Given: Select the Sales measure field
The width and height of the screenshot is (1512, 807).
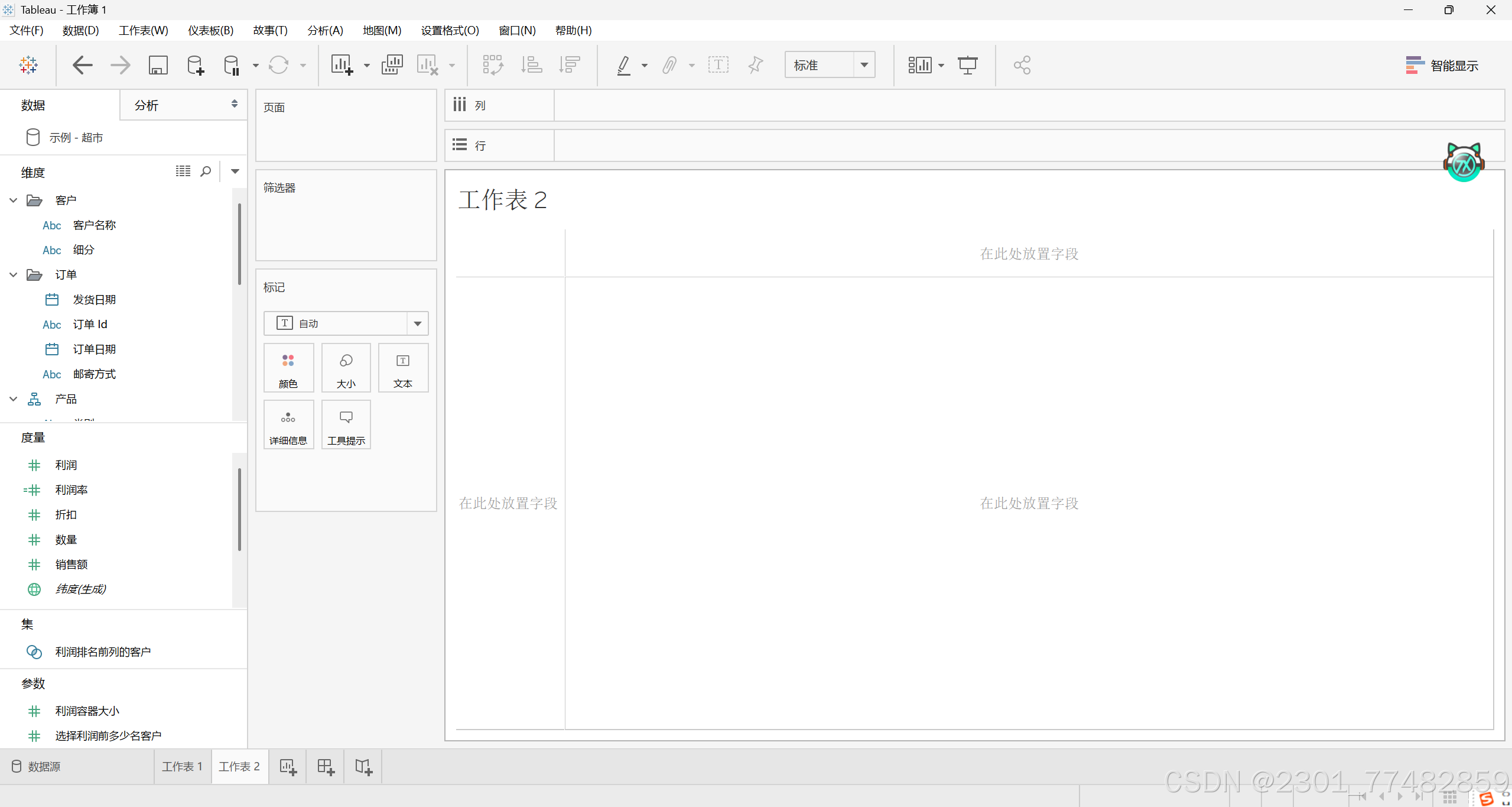Looking at the screenshot, I should pos(71,565).
